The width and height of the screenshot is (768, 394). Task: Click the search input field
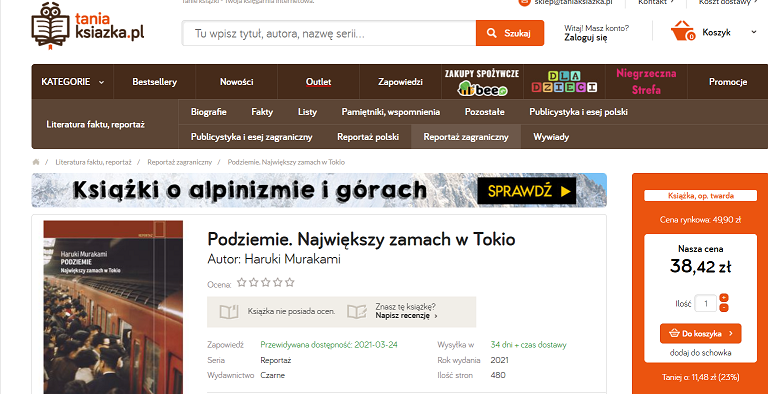click(x=329, y=33)
